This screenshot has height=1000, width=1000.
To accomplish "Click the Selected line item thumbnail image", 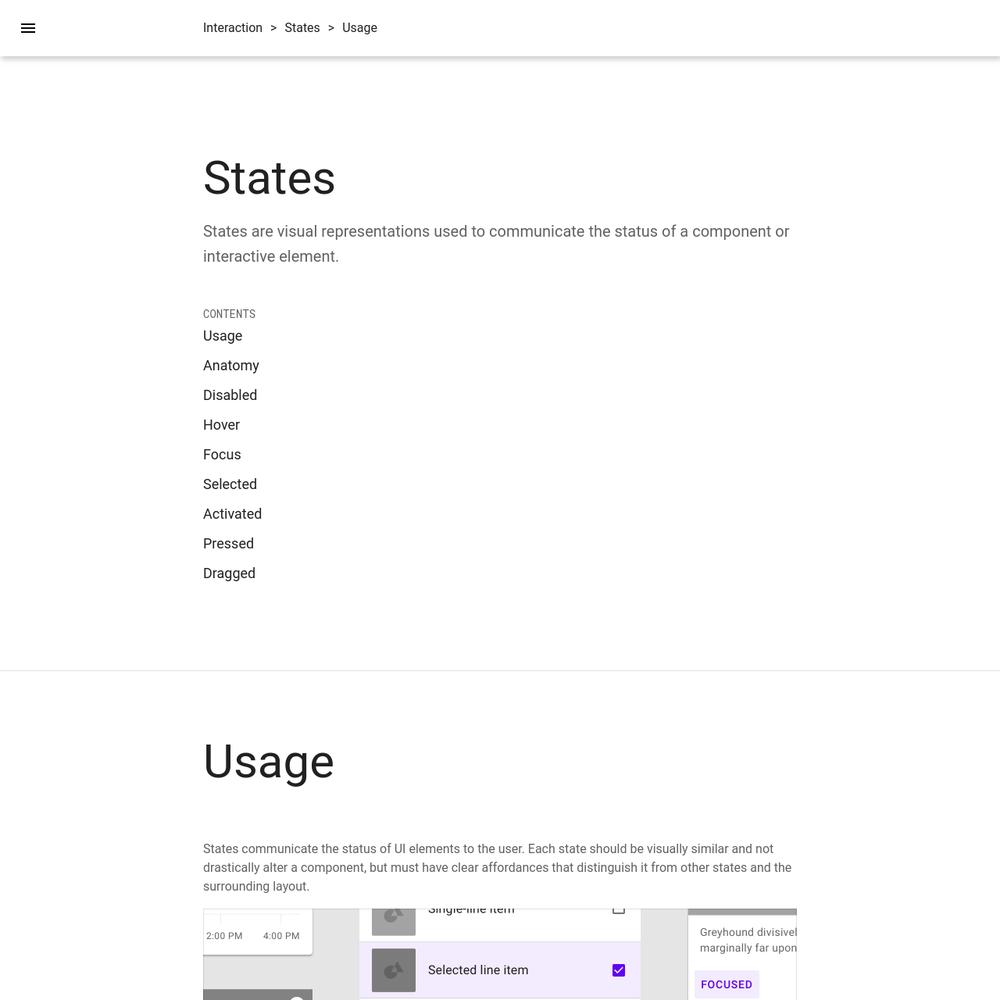I will point(393,970).
